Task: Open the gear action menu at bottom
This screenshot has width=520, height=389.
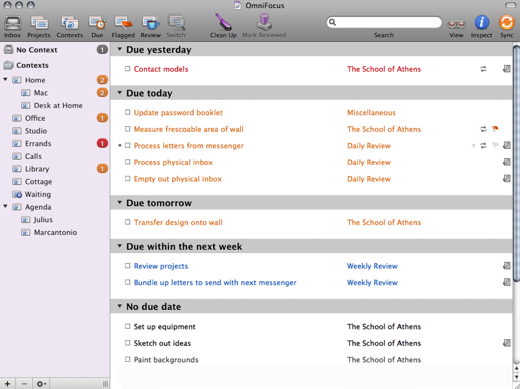Action: (x=41, y=384)
